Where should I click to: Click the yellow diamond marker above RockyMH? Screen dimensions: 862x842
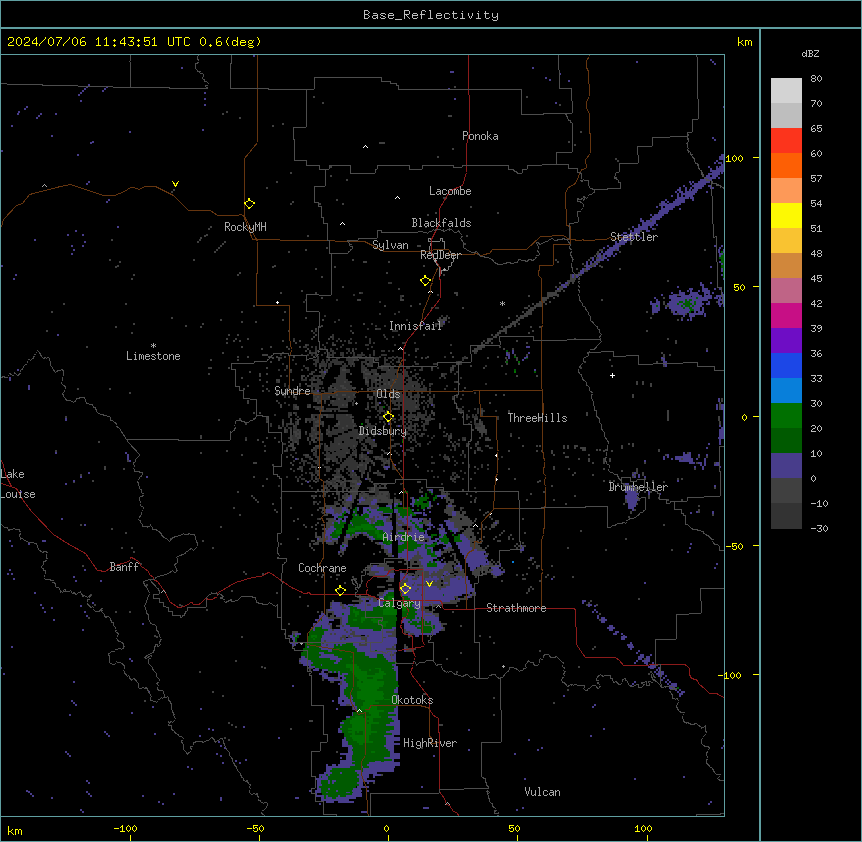tap(249, 203)
